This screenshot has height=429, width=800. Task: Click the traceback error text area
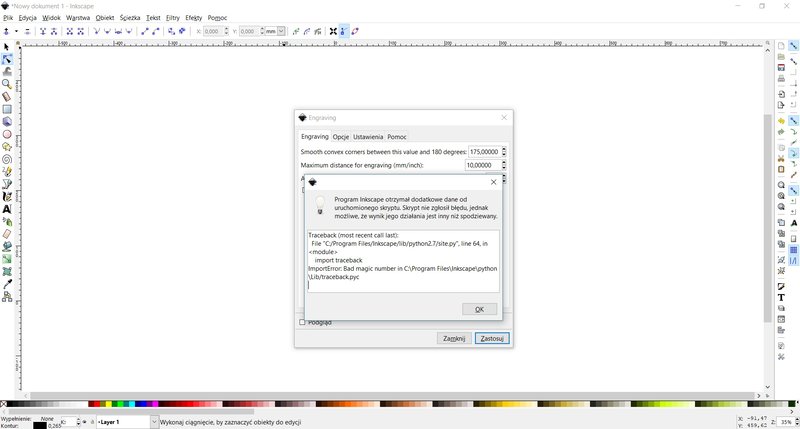click(x=403, y=261)
